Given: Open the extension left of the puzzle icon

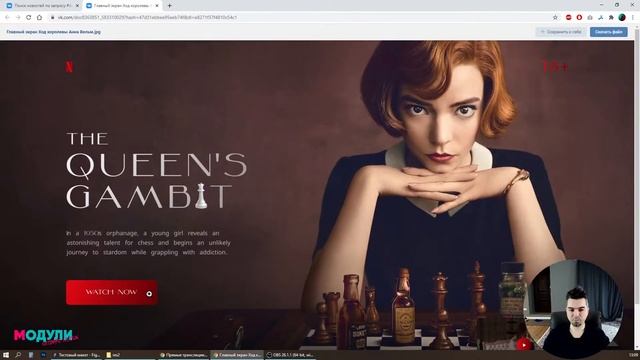Looking at the screenshot, I should pos(600,18).
